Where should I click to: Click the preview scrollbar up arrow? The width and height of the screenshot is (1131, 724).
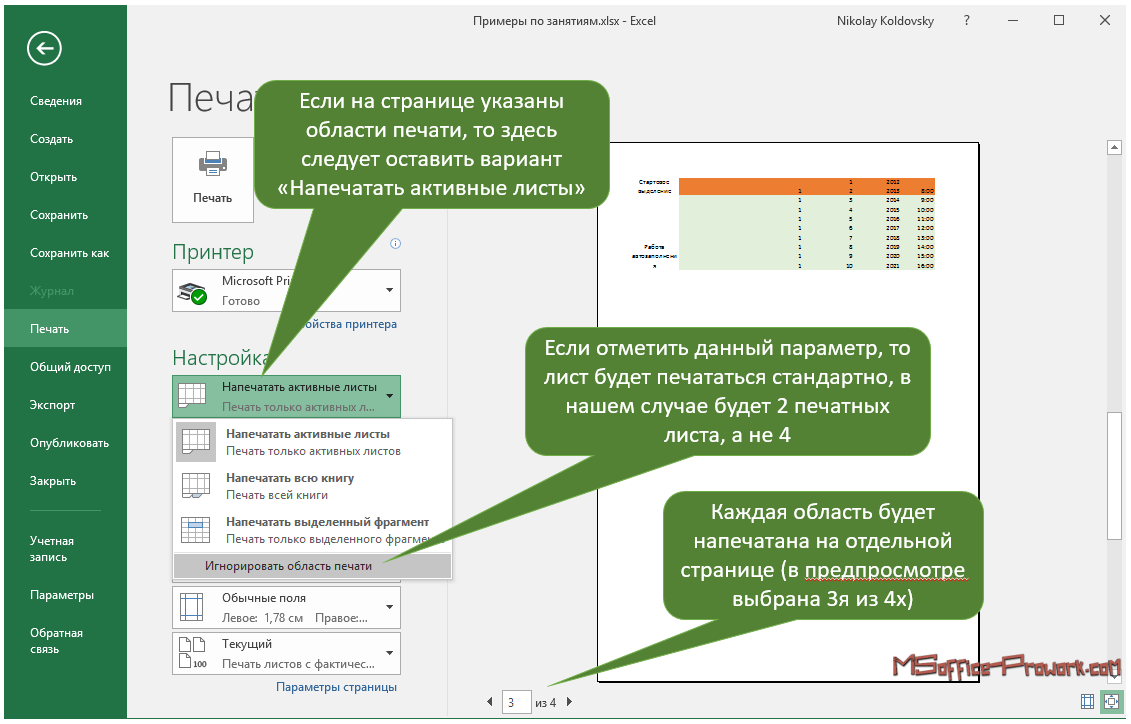pos(1114,148)
